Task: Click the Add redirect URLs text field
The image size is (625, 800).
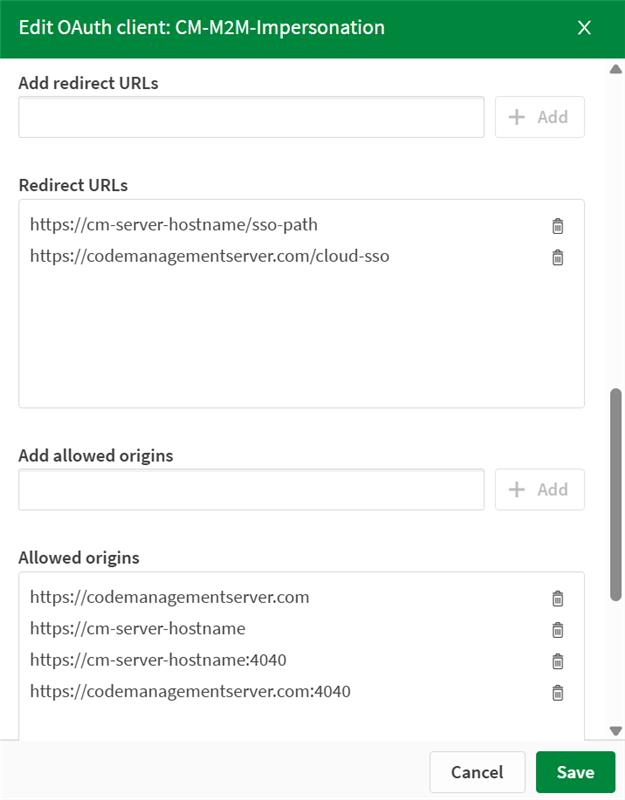Action: coord(251,117)
